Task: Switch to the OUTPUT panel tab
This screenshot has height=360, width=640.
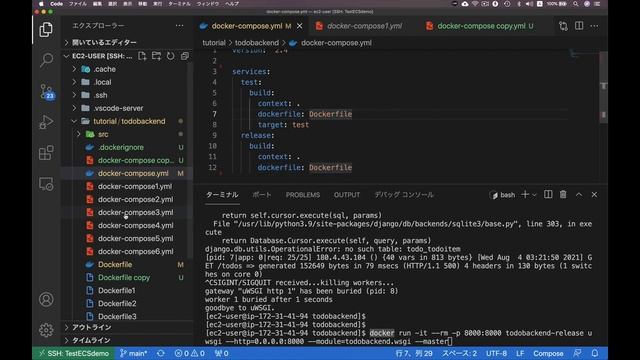Action: pyautogui.click(x=347, y=195)
